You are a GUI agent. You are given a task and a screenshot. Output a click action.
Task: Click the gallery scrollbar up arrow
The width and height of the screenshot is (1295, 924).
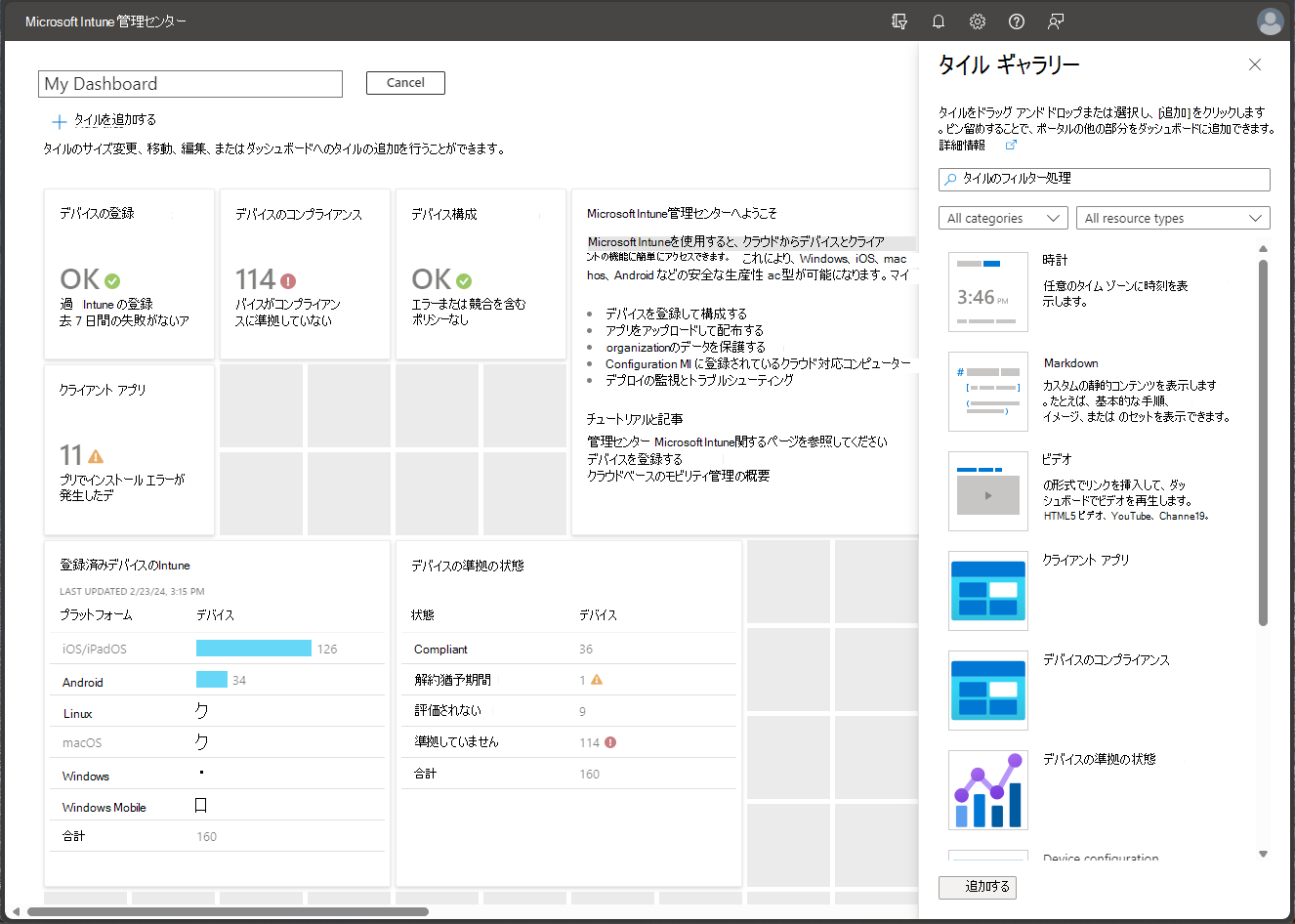coord(1263,248)
